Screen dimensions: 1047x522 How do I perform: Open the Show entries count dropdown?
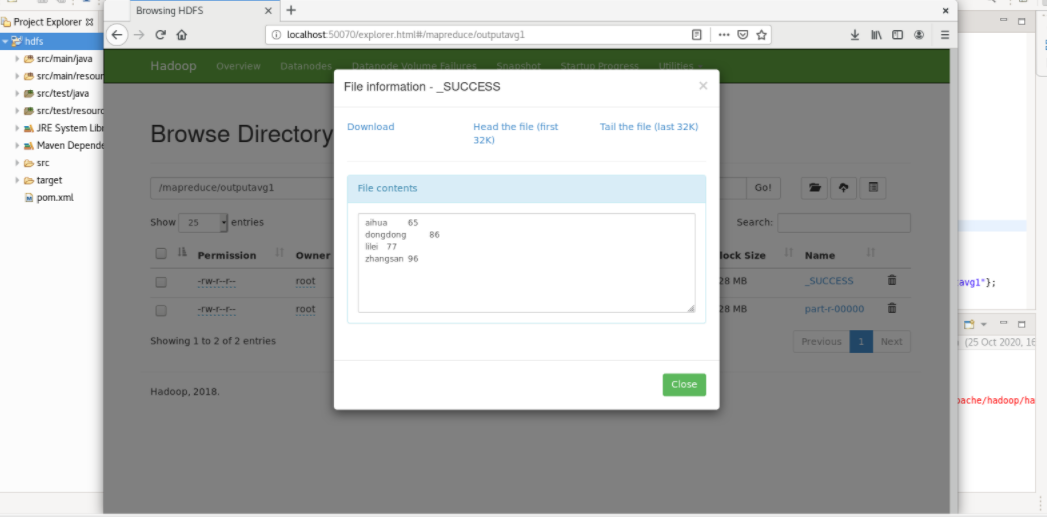click(x=207, y=222)
